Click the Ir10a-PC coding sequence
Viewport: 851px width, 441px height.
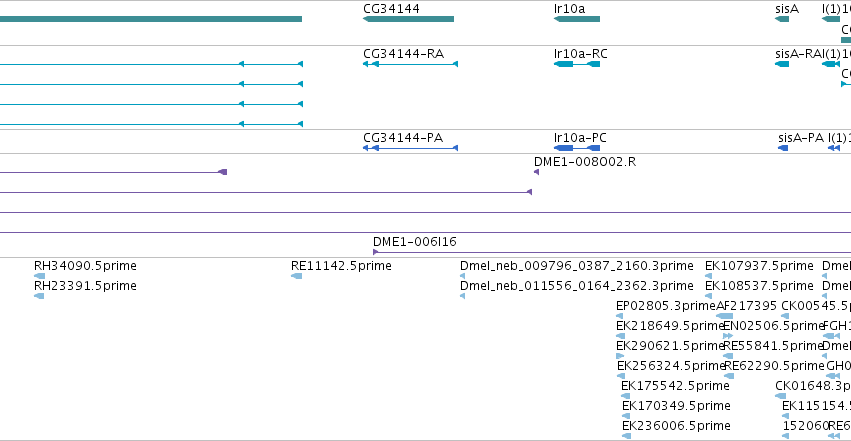(577, 148)
